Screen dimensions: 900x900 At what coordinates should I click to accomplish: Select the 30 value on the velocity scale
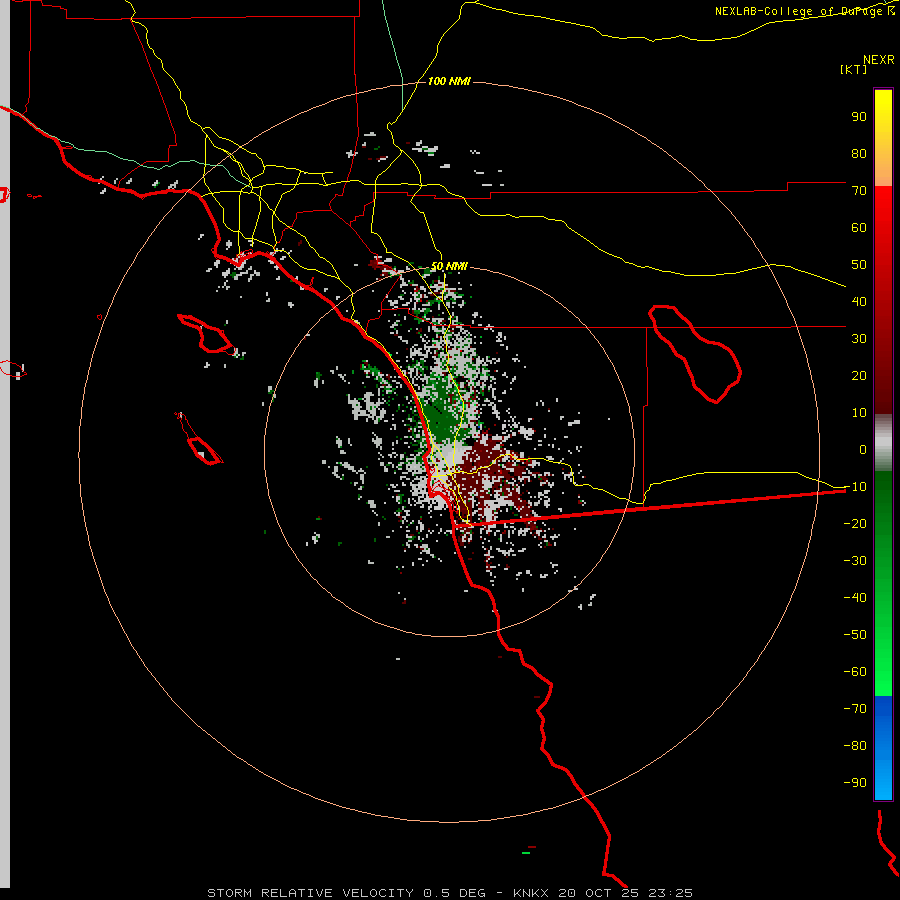[x=859, y=339]
